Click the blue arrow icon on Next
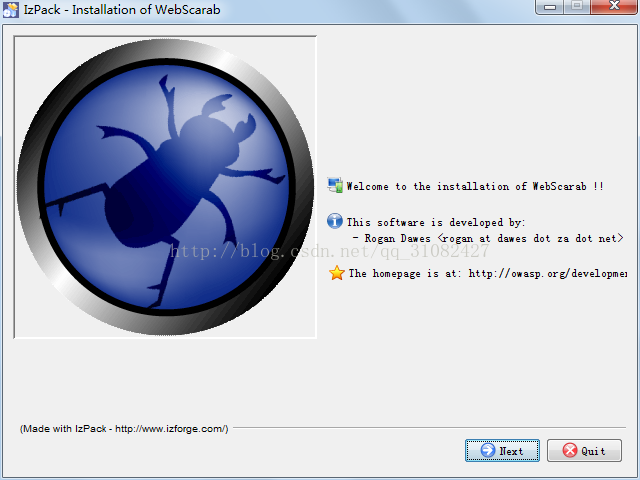The height and width of the screenshot is (480, 640). click(488, 450)
